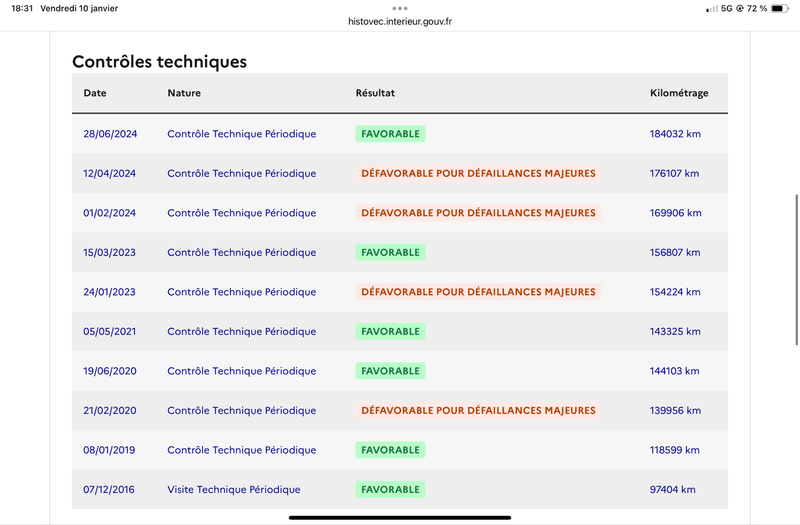The width and height of the screenshot is (800, 525).
Task: Click Contrôle Technique Périodique for 12/04/2024
Action: pyautogui.click(x=242, y=173)
